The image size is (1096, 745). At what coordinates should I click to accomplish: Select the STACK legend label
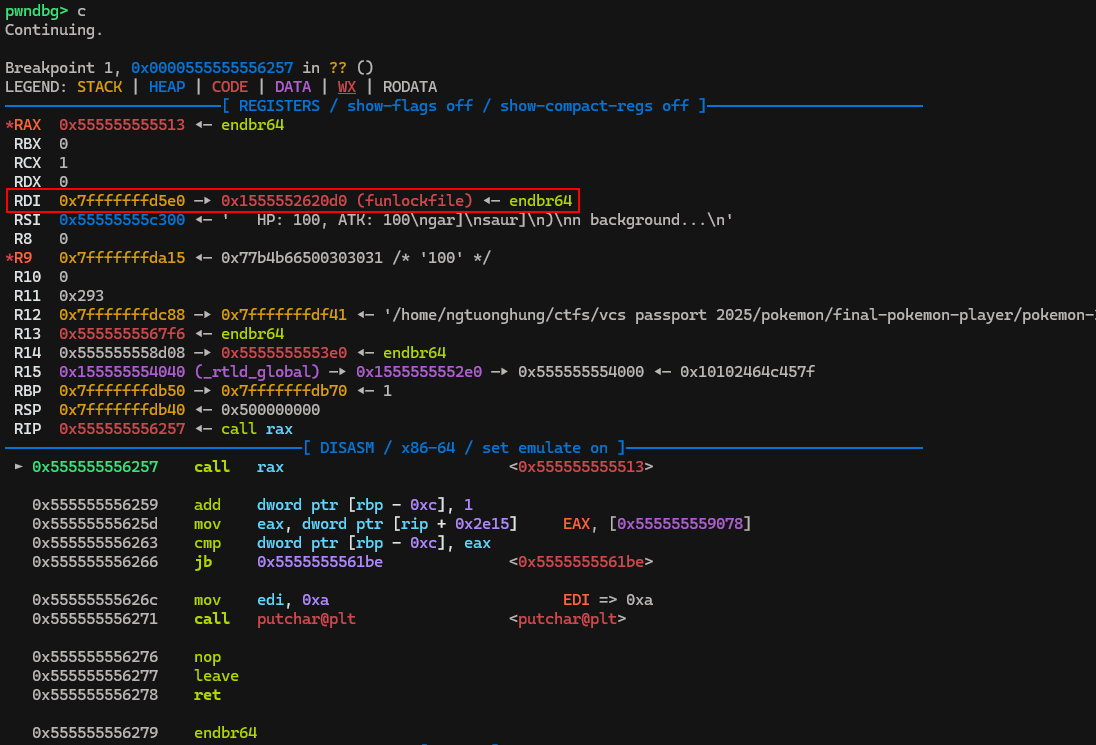(x=99, y=87)
